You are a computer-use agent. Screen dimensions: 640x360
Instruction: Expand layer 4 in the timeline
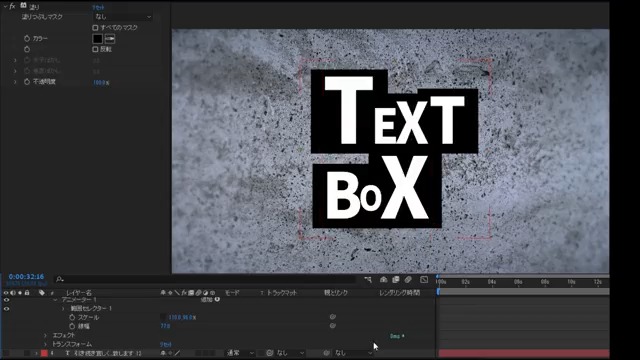[36, 353]
